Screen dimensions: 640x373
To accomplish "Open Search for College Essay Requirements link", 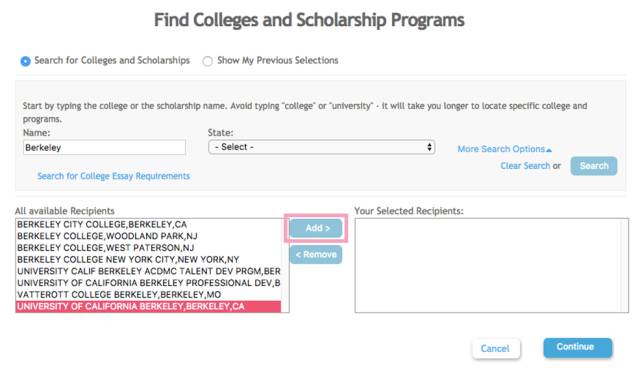I will (113, 176).
